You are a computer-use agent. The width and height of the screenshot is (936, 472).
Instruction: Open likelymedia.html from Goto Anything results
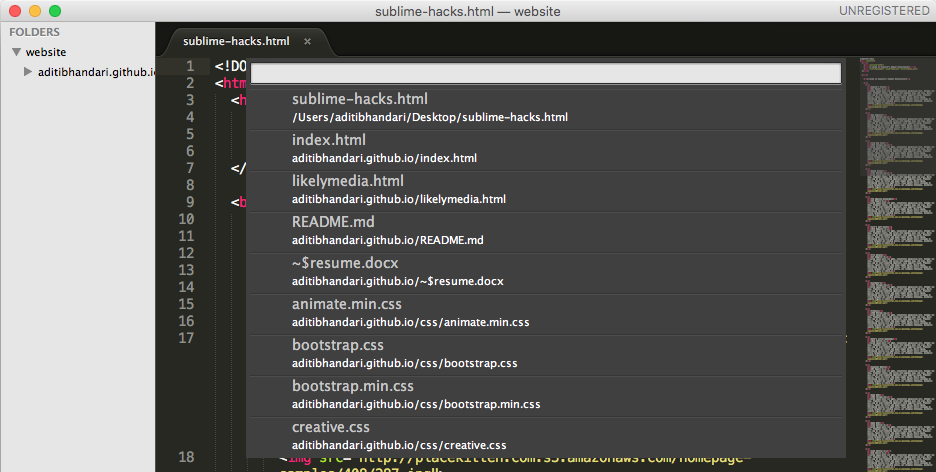coord(546,191)
